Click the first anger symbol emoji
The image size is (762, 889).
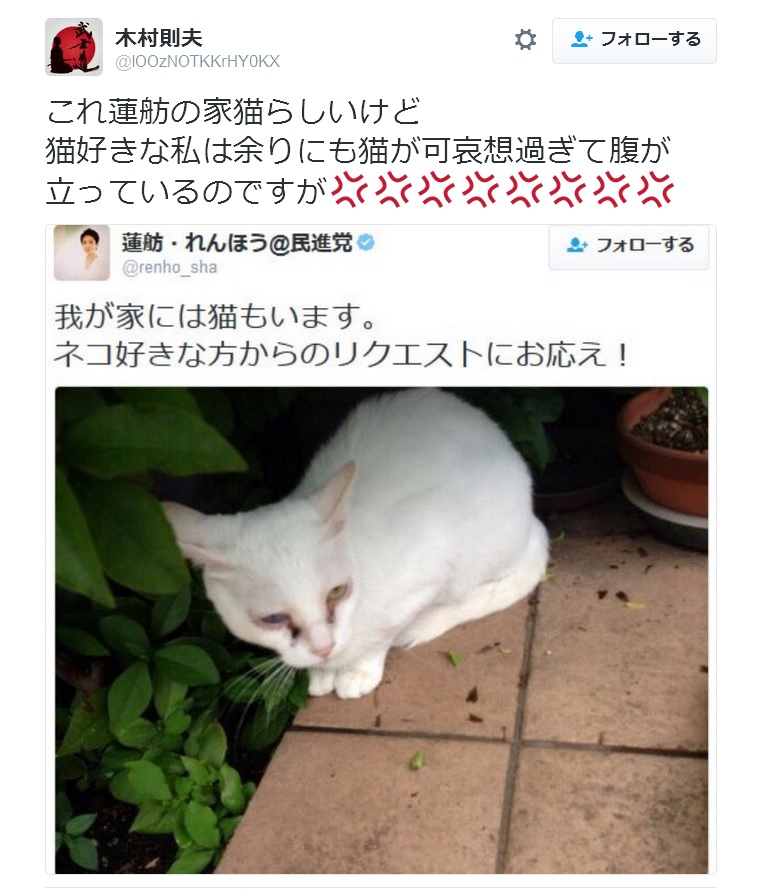[348, 190]
